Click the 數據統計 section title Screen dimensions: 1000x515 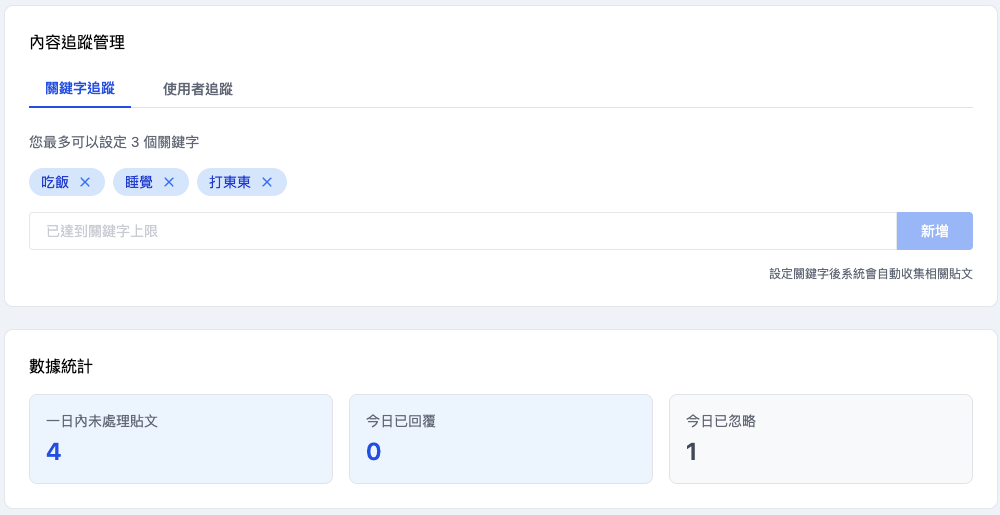(x=61, y=366)
